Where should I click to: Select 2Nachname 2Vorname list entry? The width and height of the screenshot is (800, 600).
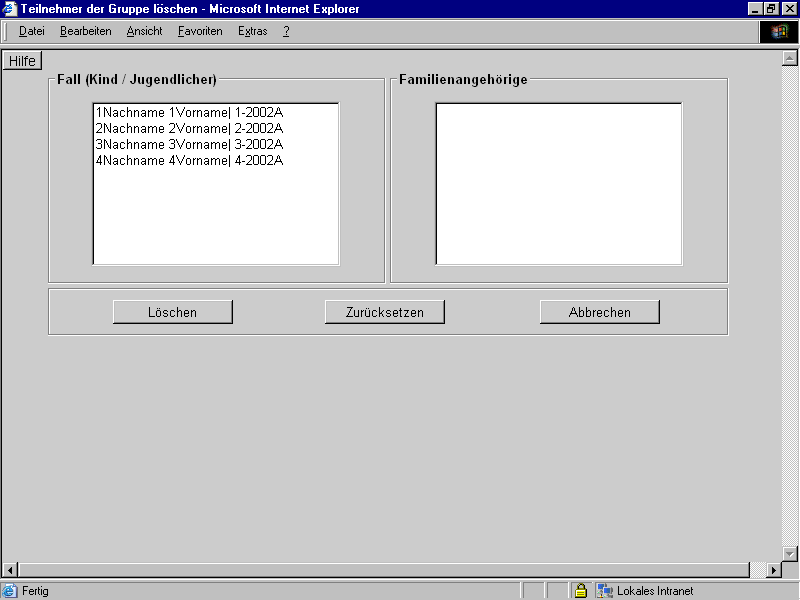click(188, 128)
